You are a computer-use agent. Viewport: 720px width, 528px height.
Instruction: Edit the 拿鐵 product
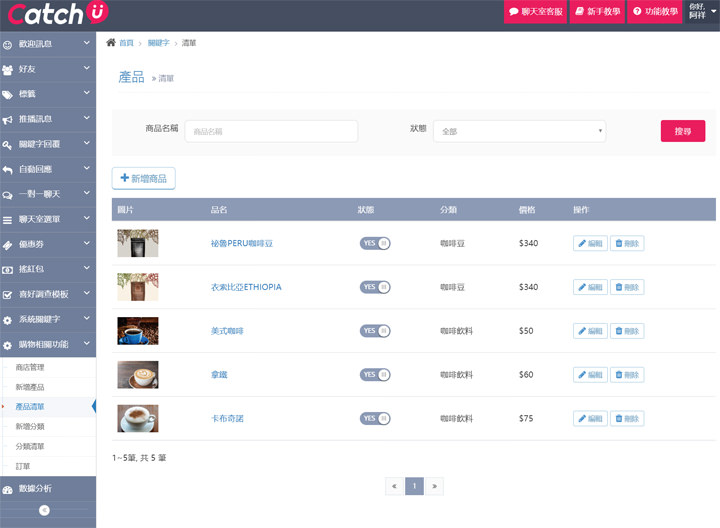pos(590,375)
